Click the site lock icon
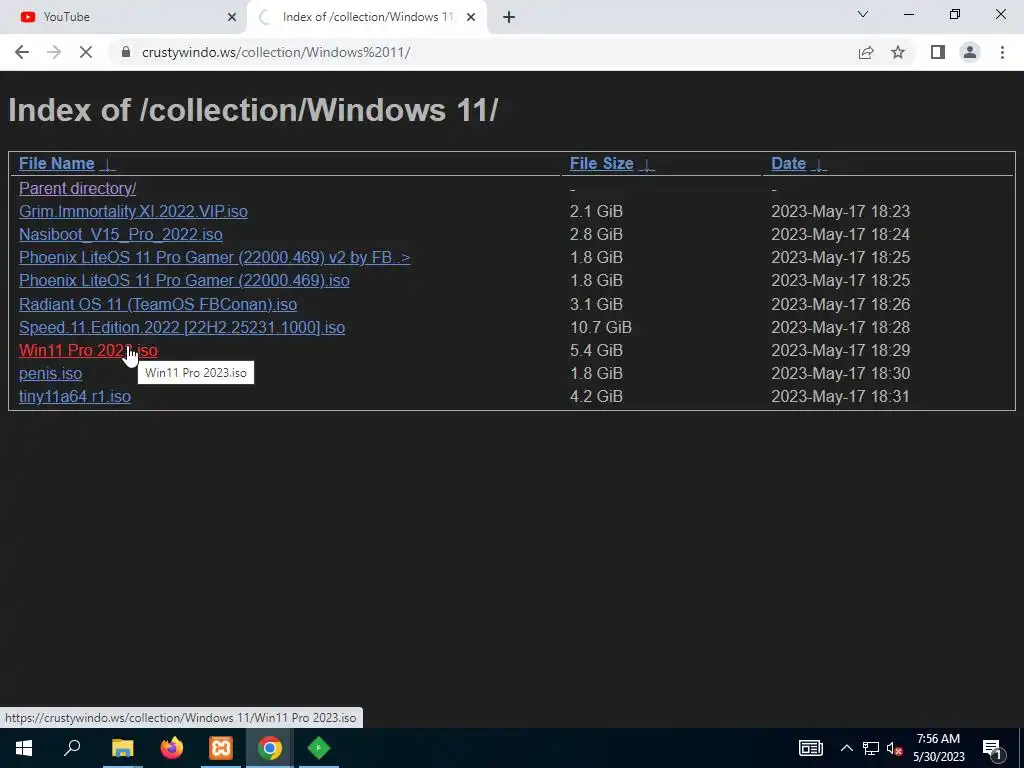This screenshot has width=1024, height=768. (126, 52)
